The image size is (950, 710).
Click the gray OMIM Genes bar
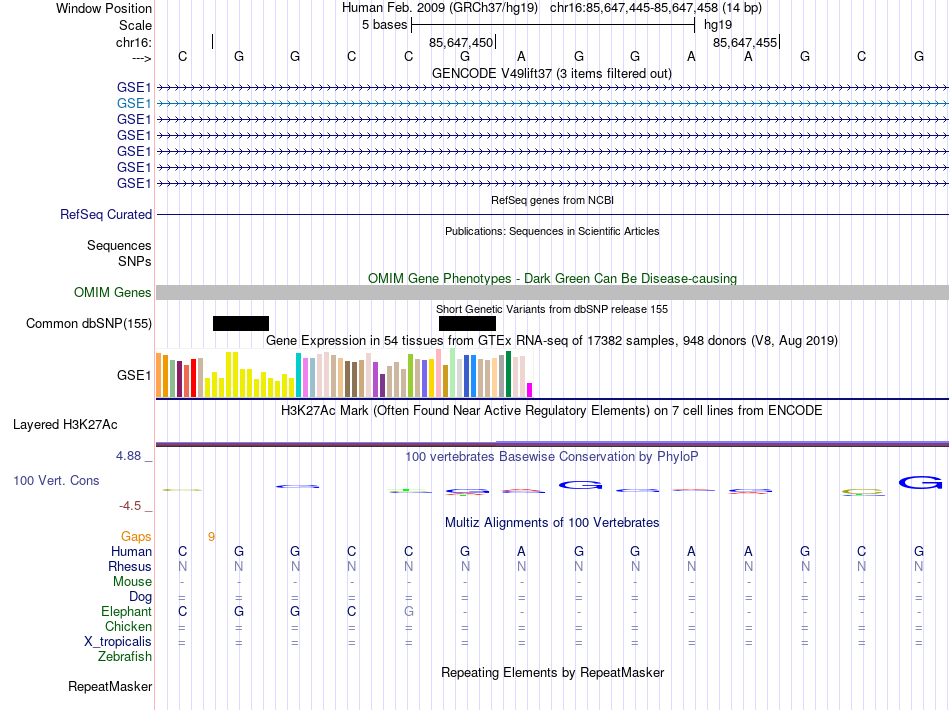(552, 292)
